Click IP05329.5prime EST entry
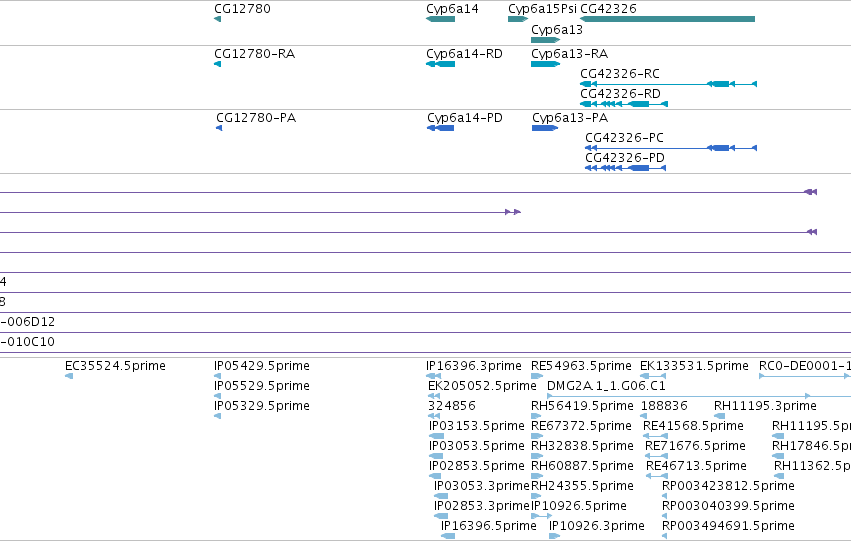 tap(262, 406)
